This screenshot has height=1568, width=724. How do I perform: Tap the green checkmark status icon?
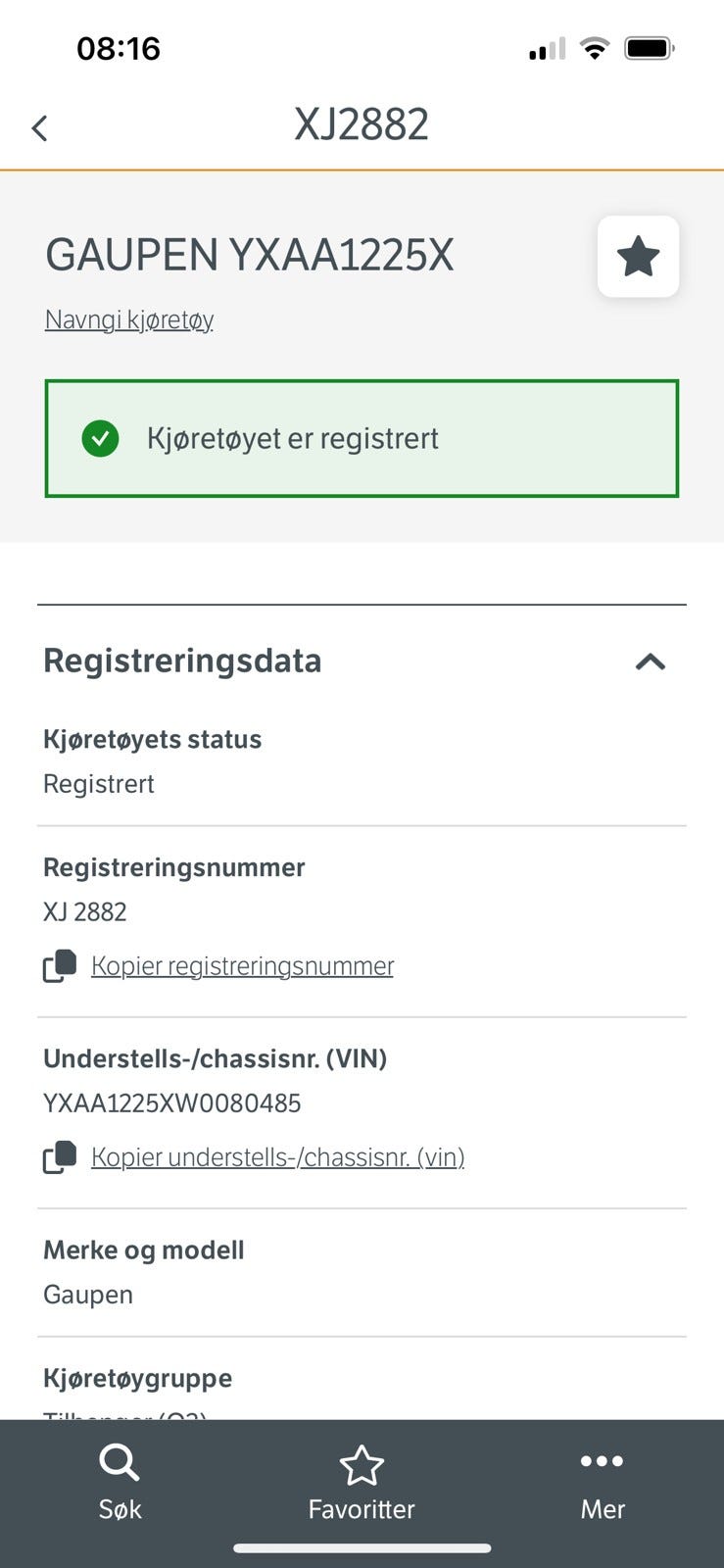pos(100,438)
